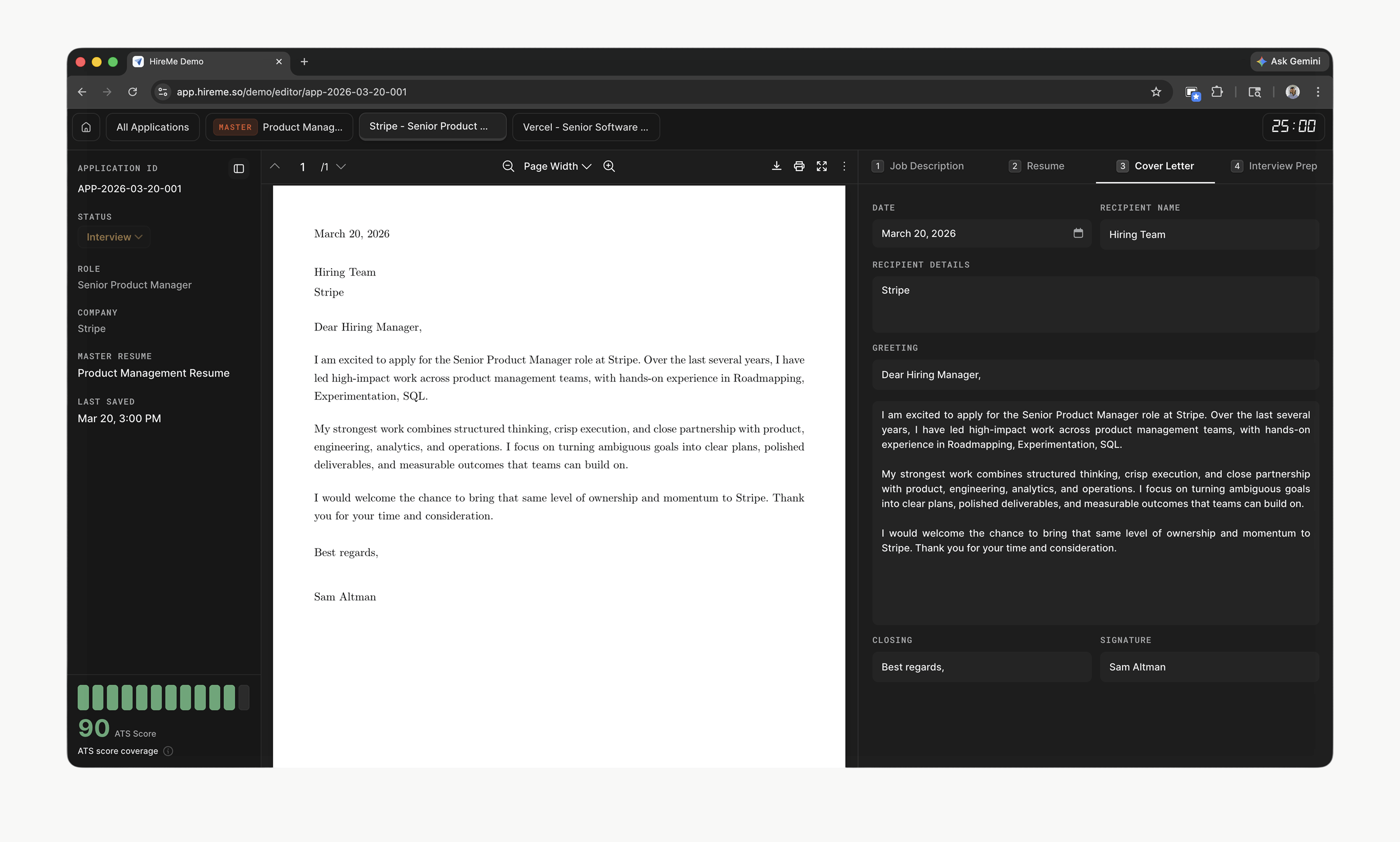Bookmark this page in the browser
The height and width of the screenshot is (842, 1400).
(1156, 91)
